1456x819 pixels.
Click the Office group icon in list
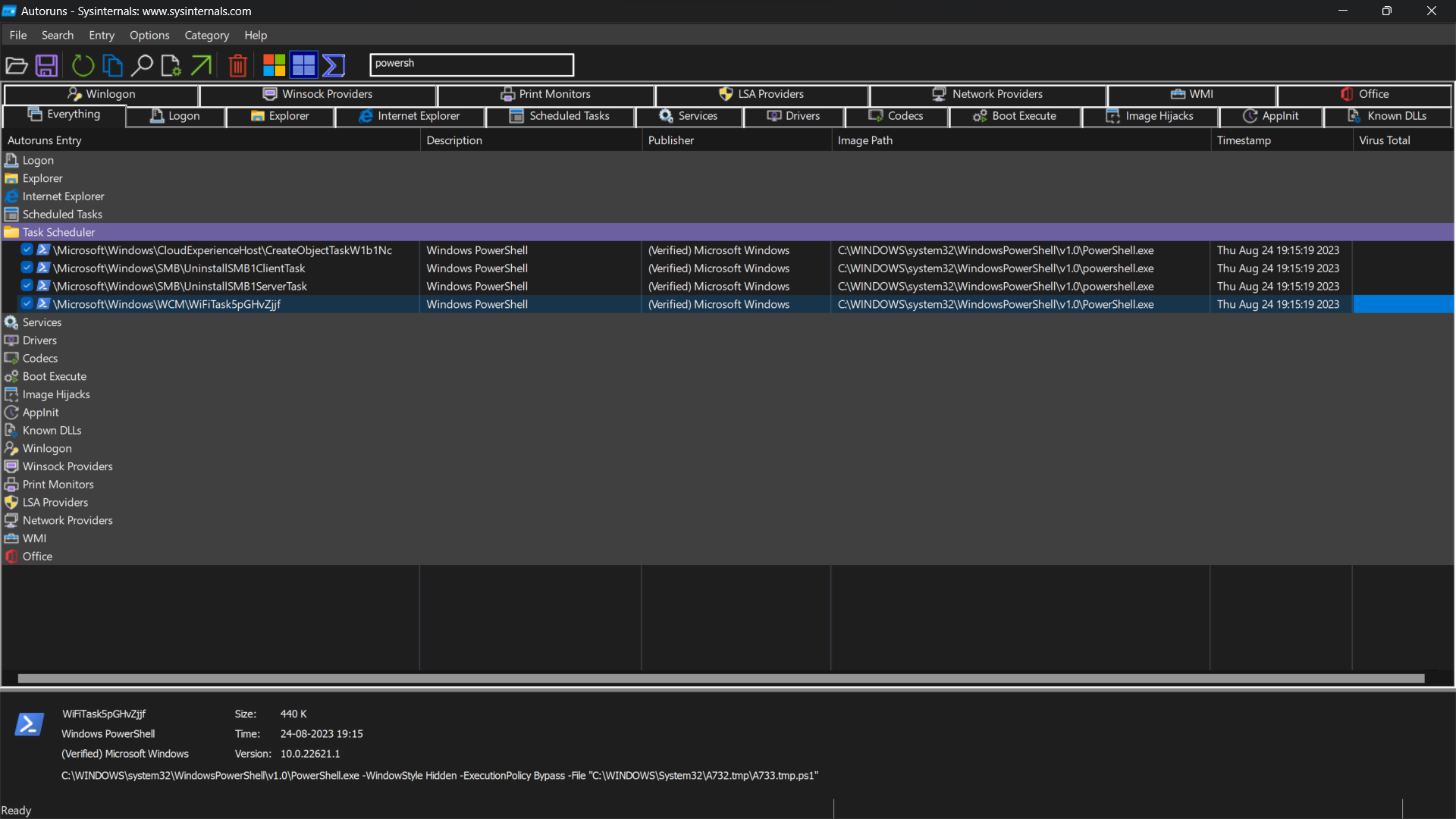(11, 556)
